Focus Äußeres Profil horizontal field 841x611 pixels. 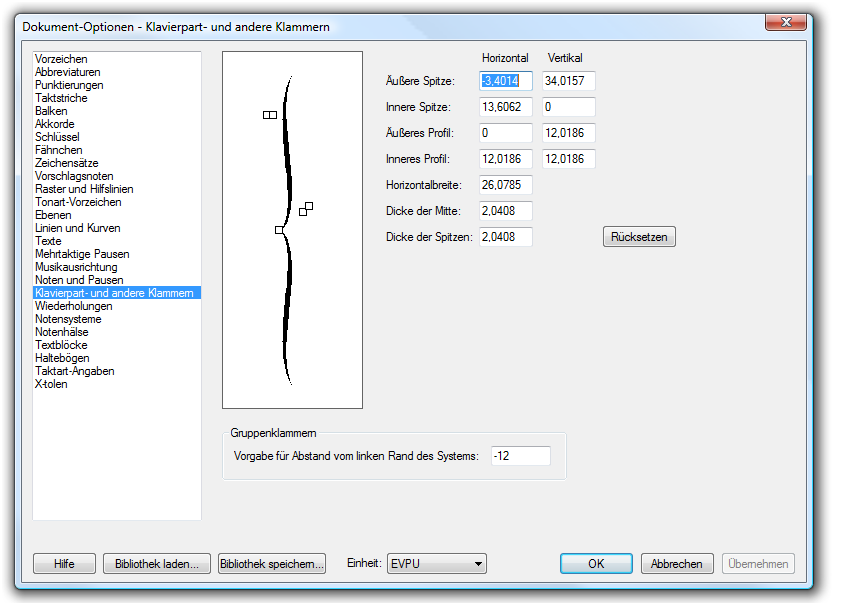click(x=505, y=132)
